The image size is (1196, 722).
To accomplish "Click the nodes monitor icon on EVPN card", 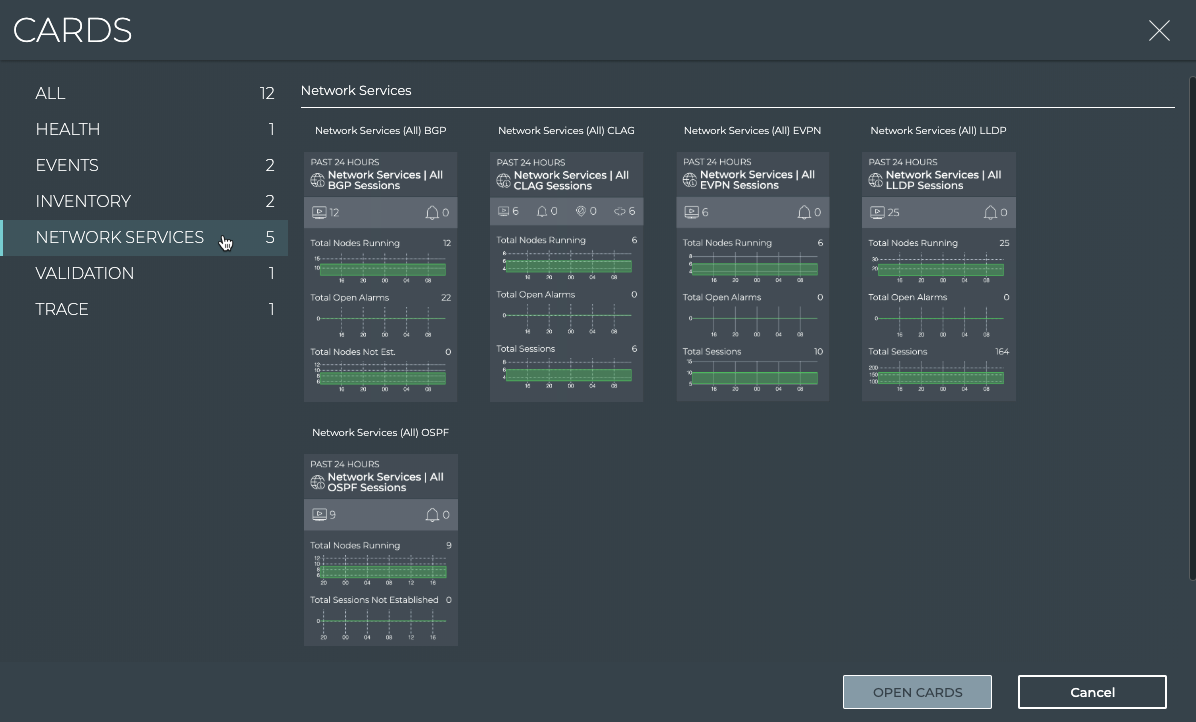I will pyautogui.click(x=690, y=212).
